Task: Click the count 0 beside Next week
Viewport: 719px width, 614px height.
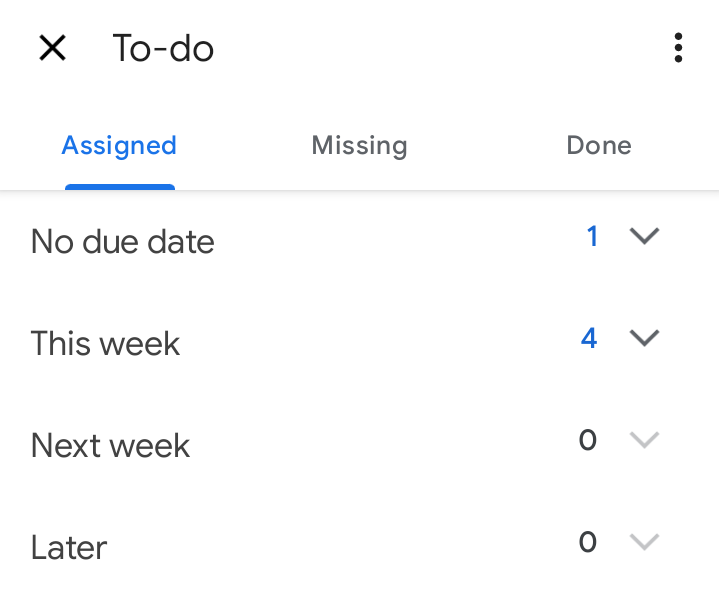Action: (588, 440)
